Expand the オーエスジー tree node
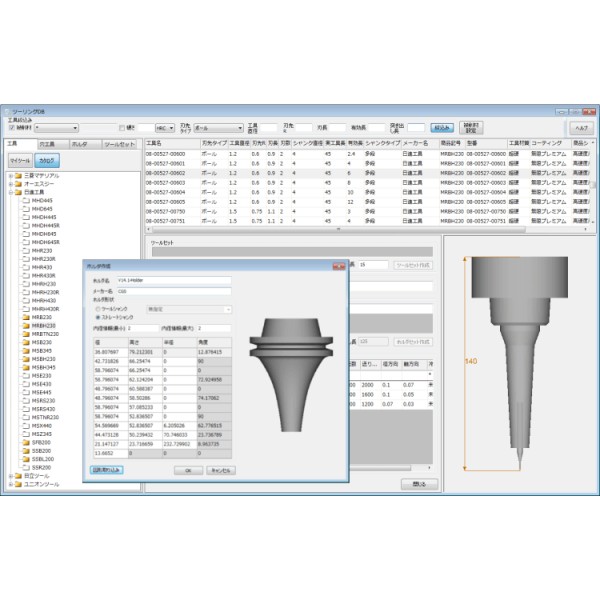Screen dimensions: 600x600 pos(11,184)
